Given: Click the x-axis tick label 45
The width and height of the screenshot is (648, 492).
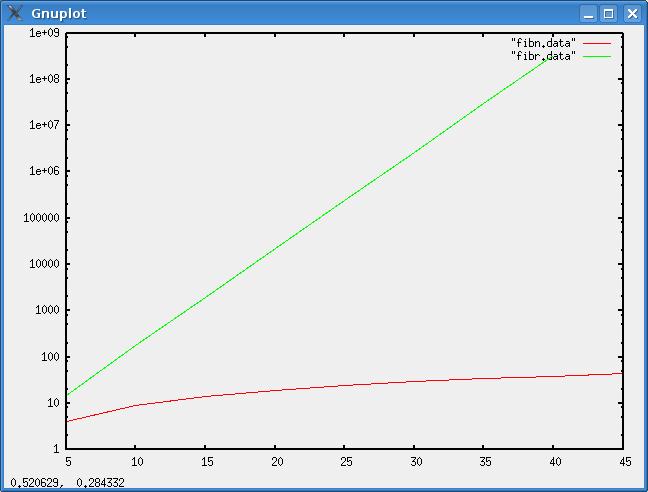Looking at the screenshot, I should click(625, 462).
